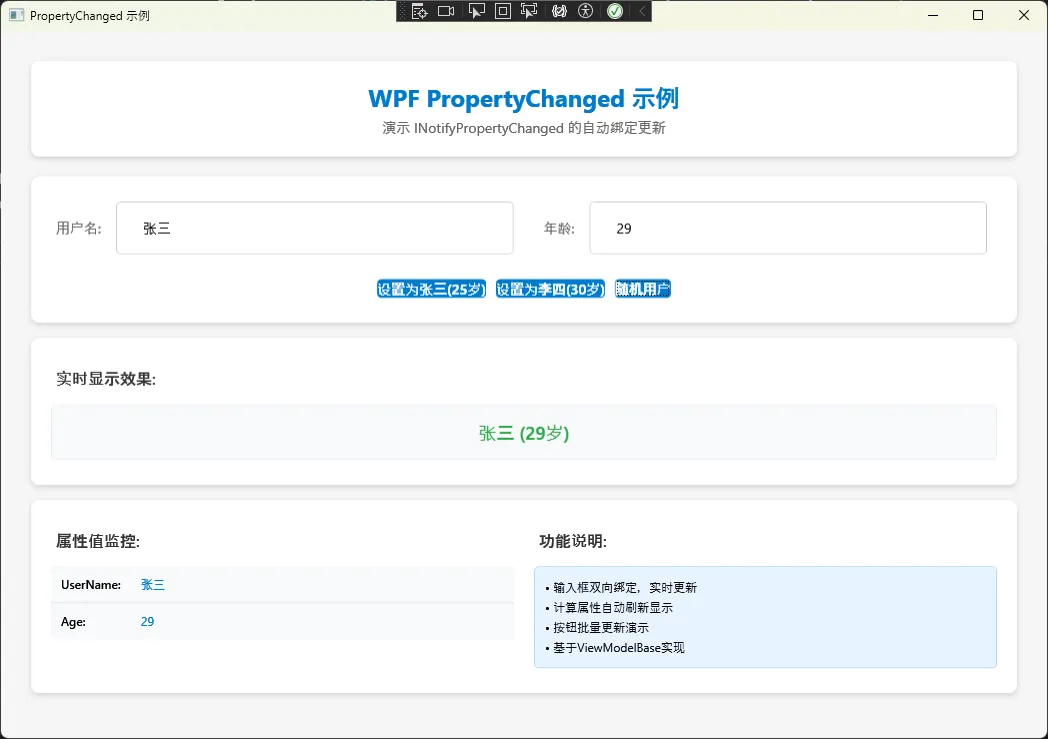The image size is (1048, 739).
Task: Toggle Display Layout Adorners square icon
Action: tap(503, 11)
